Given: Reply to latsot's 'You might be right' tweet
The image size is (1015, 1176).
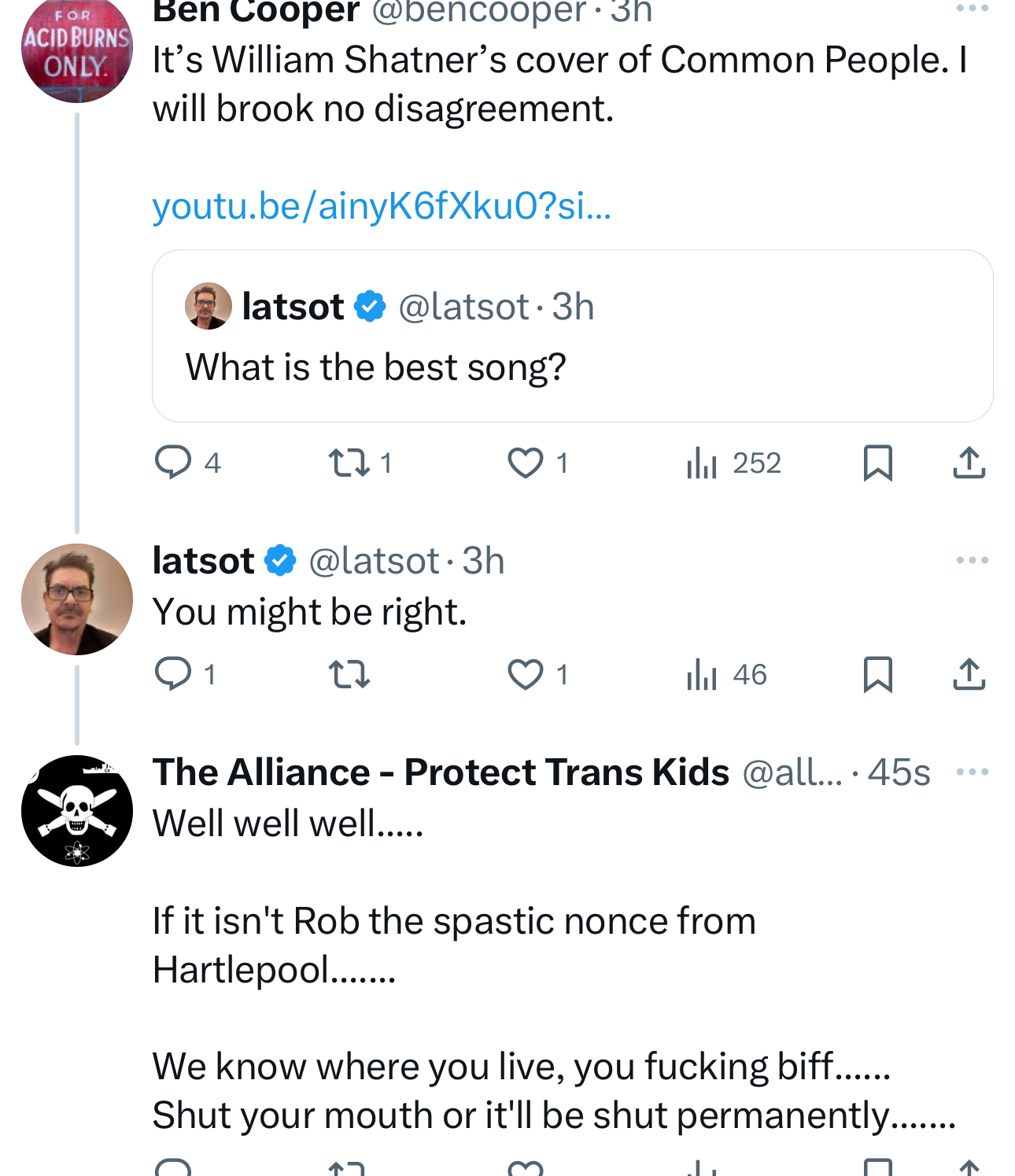Looking at the screenshot, I should [173, 674].
